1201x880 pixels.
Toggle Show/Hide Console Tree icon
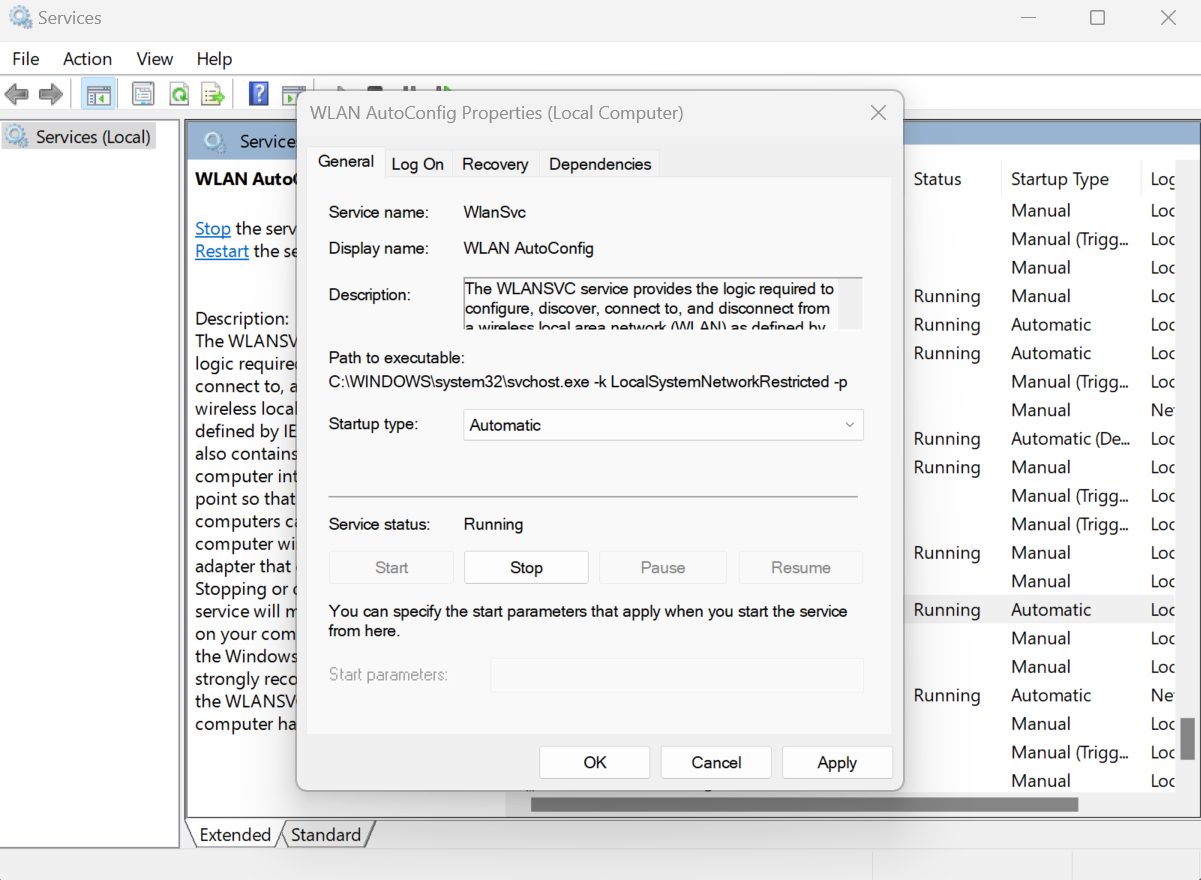pyautogui.click(x=98, y=95)
